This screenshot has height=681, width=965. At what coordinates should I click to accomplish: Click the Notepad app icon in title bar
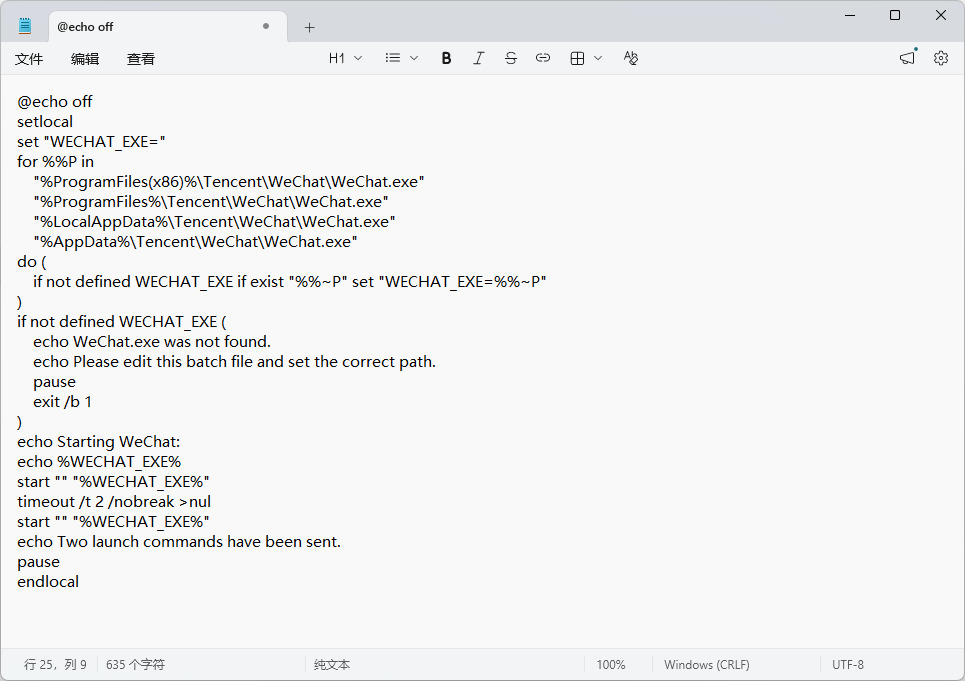(x=25, y=26)
